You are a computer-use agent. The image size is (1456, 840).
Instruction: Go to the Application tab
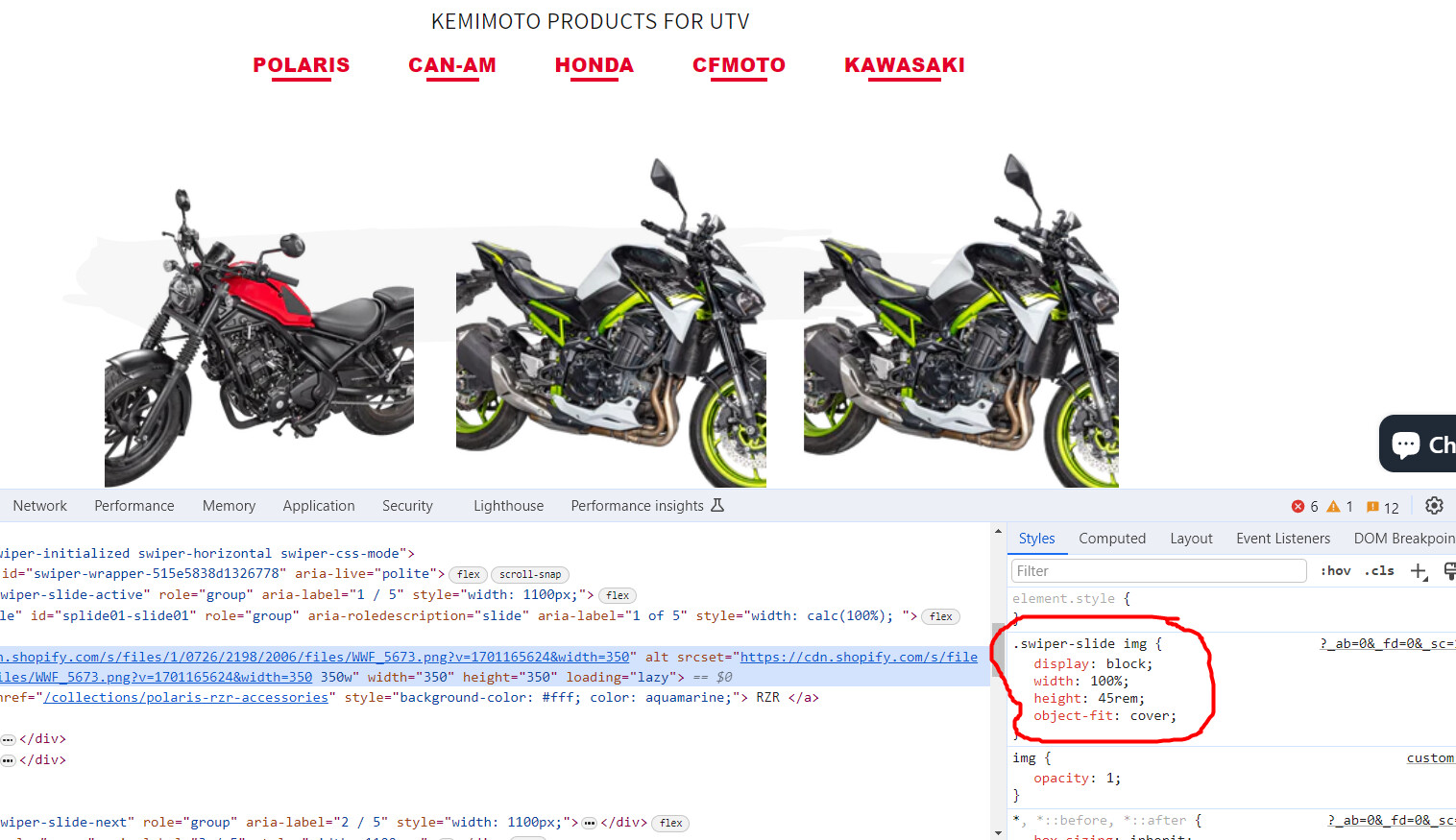tap(319, 506)
